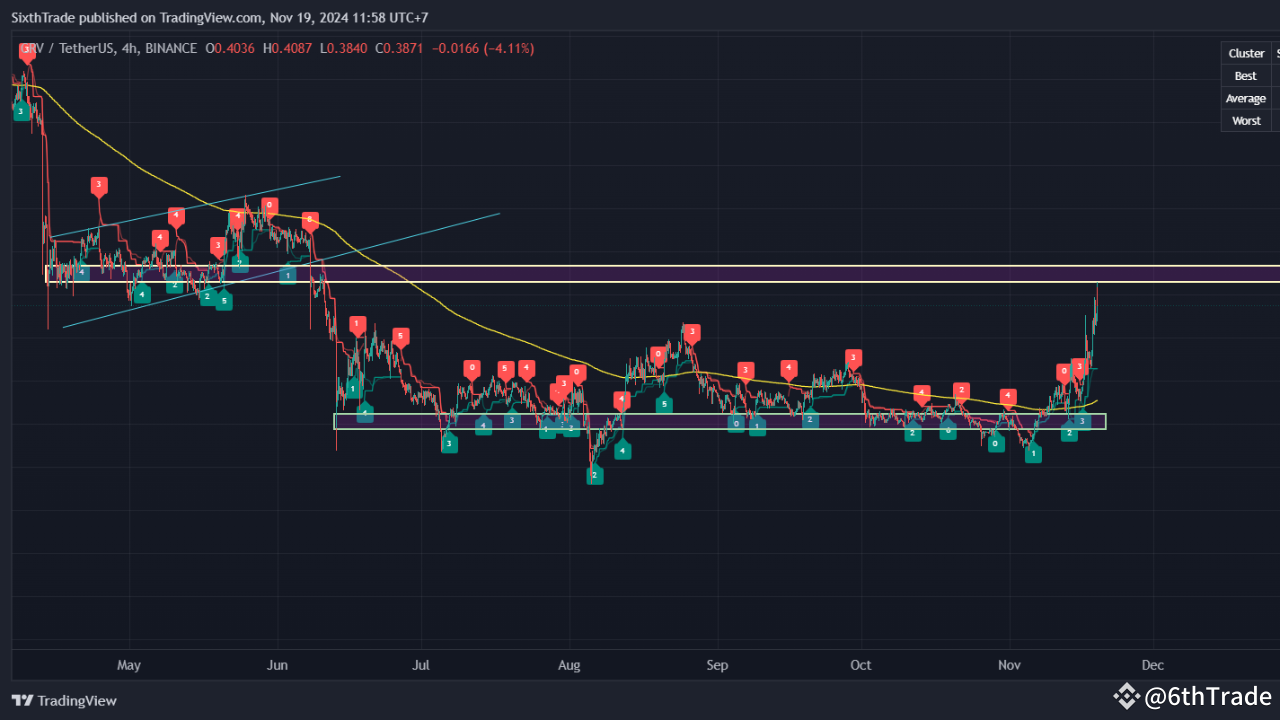
Task: Open the BINANCE exchange selector in the legend
Action: [169, 47]
